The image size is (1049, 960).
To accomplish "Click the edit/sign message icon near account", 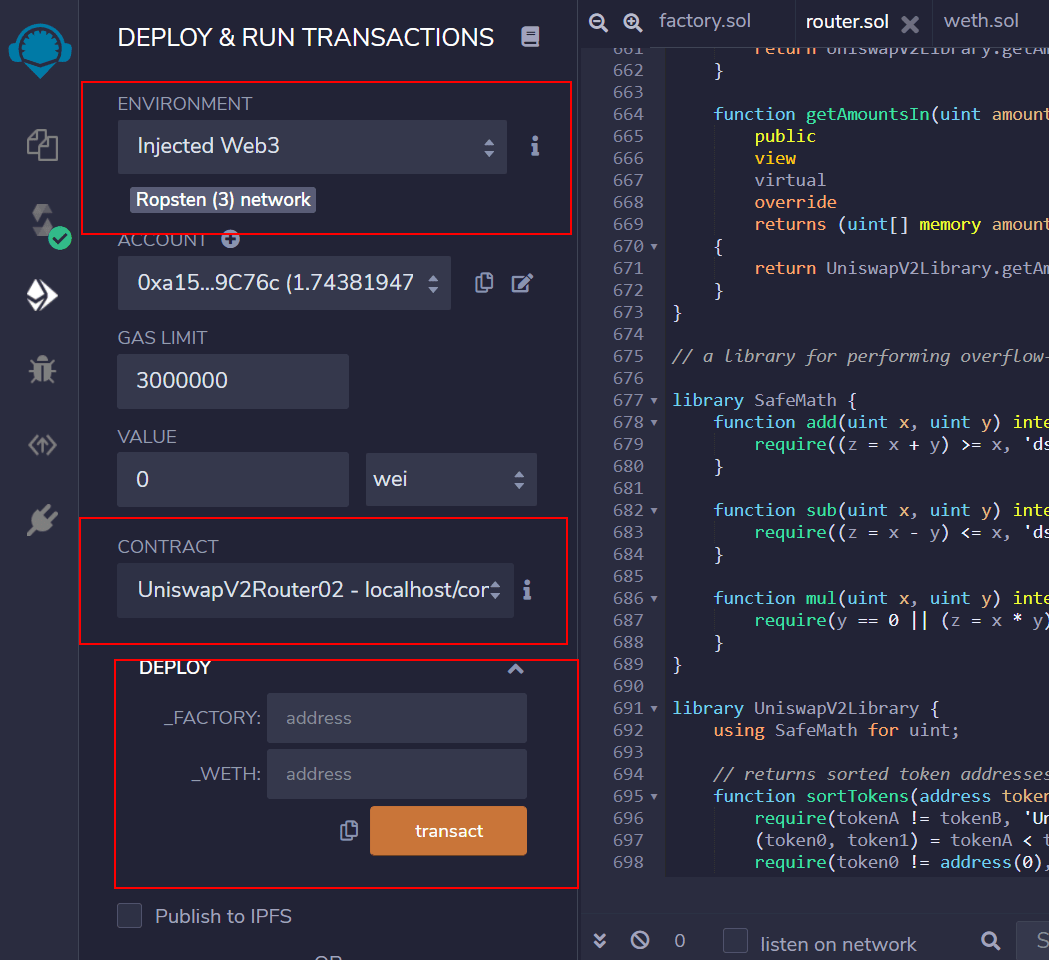I will pyautogui.click(x=522, y=283).
